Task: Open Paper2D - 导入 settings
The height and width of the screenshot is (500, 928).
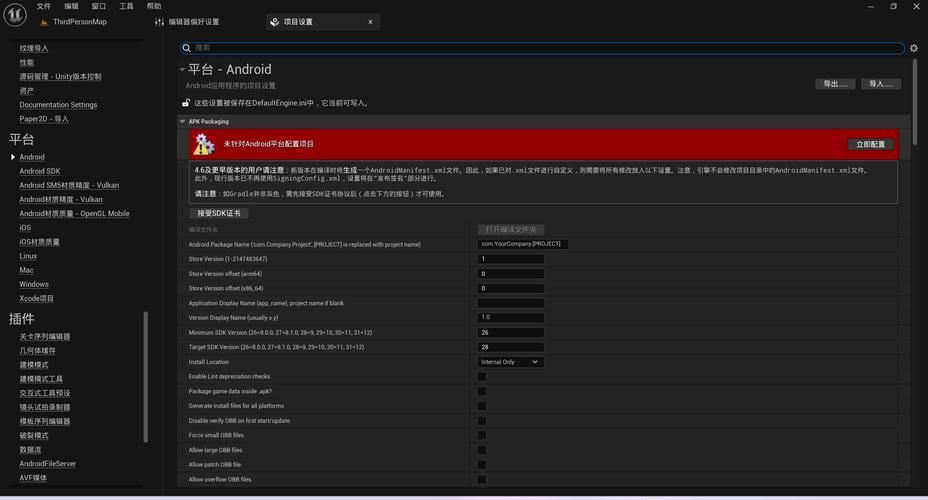Action: point(44,119)
